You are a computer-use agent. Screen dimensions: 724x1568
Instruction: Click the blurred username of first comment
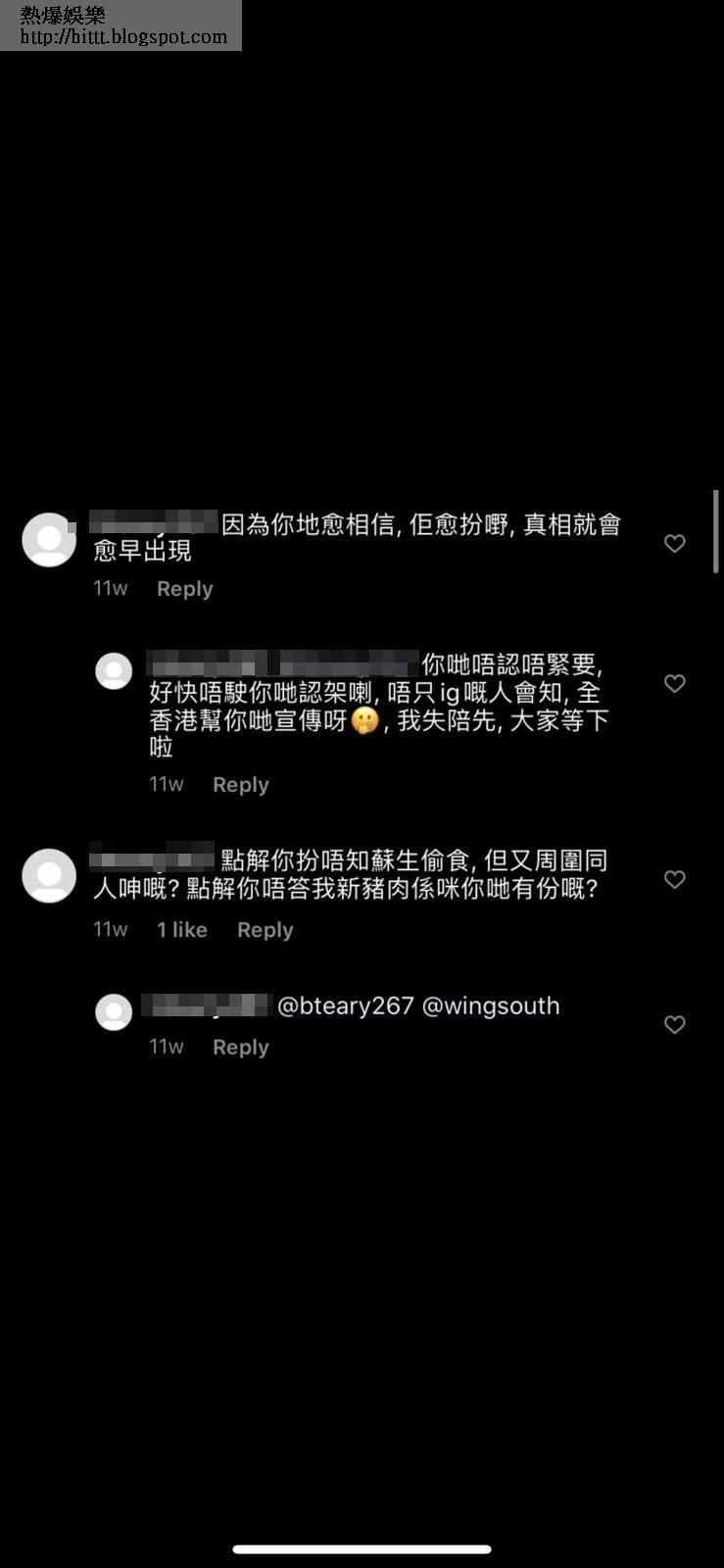click(154, 522)
